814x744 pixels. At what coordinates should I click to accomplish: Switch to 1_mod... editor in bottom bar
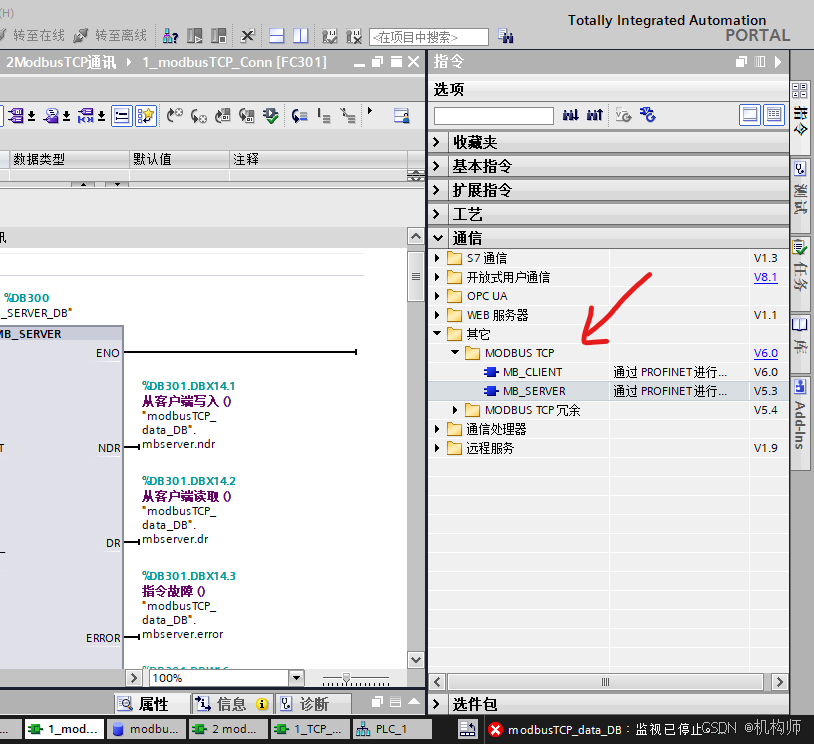click(64, 729)
